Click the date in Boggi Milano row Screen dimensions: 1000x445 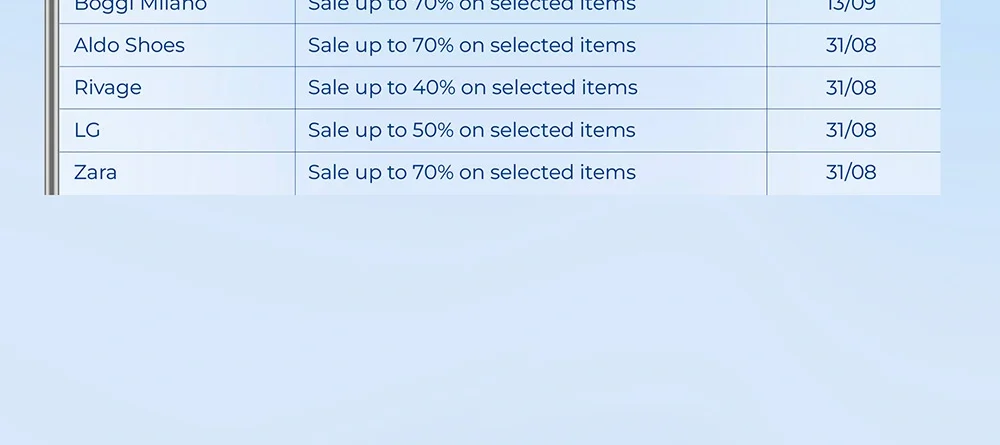point(851,7)
